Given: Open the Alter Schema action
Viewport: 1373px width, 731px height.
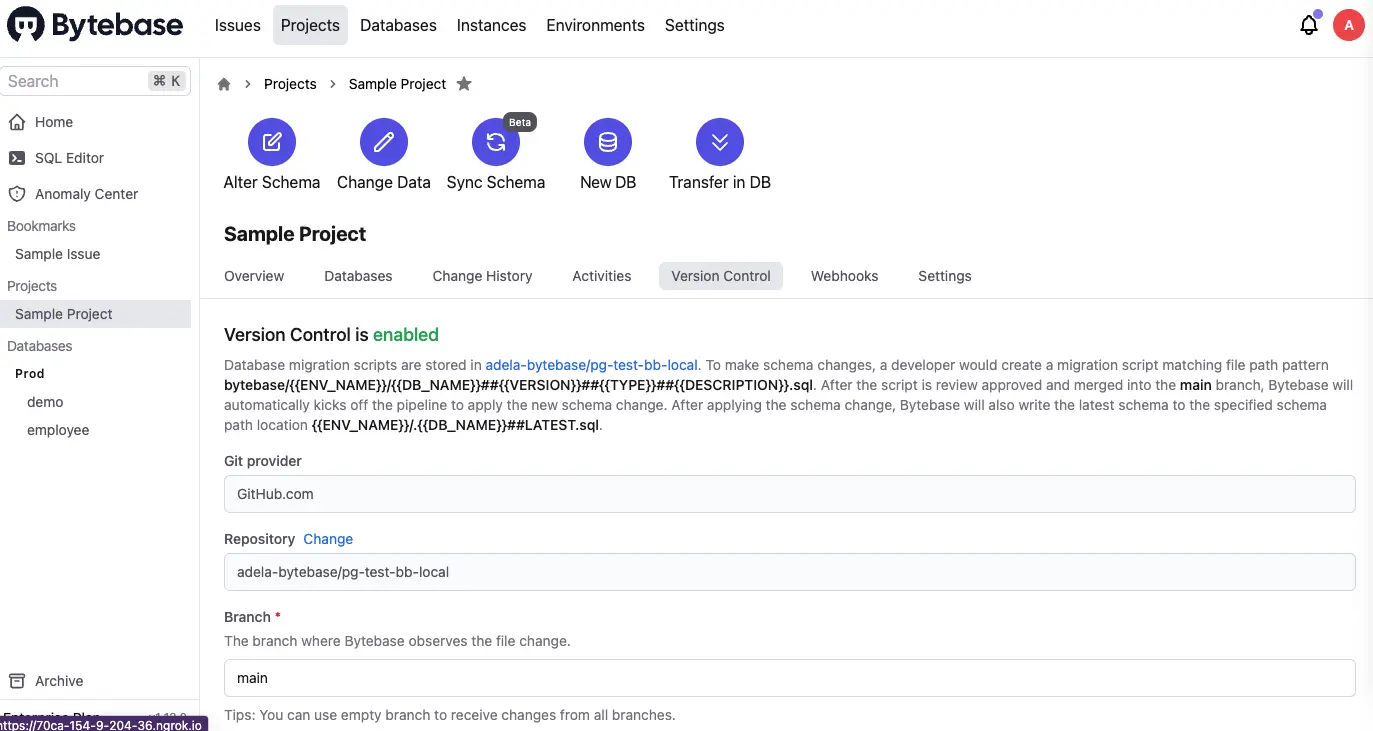Looking at the screenshot, I should [x=271, y=152].
